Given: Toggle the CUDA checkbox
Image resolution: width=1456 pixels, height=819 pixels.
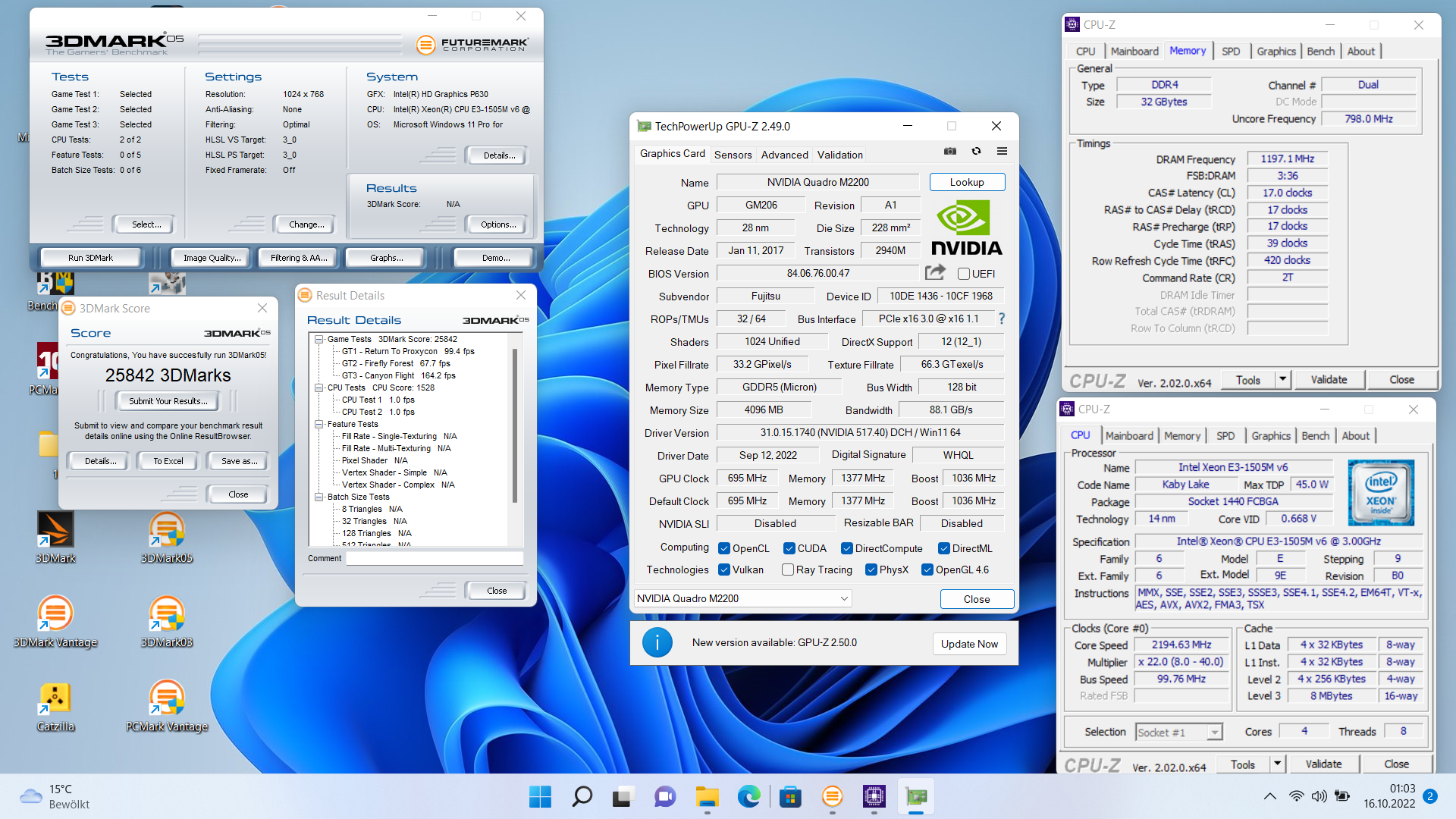Looking at the screenshot, I should pos(789,548).
